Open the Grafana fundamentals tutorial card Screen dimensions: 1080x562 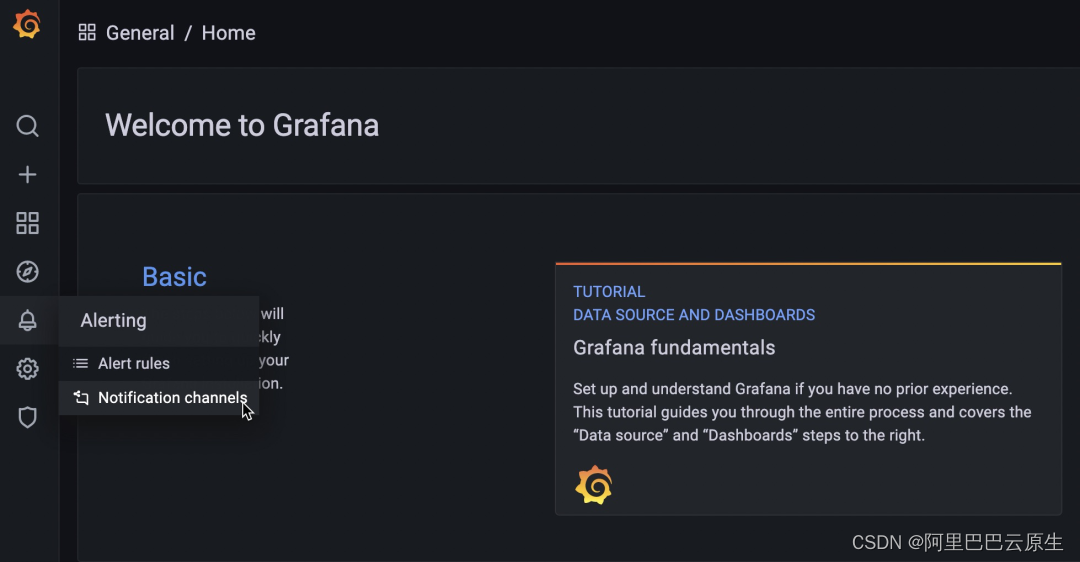coord(808,389)
